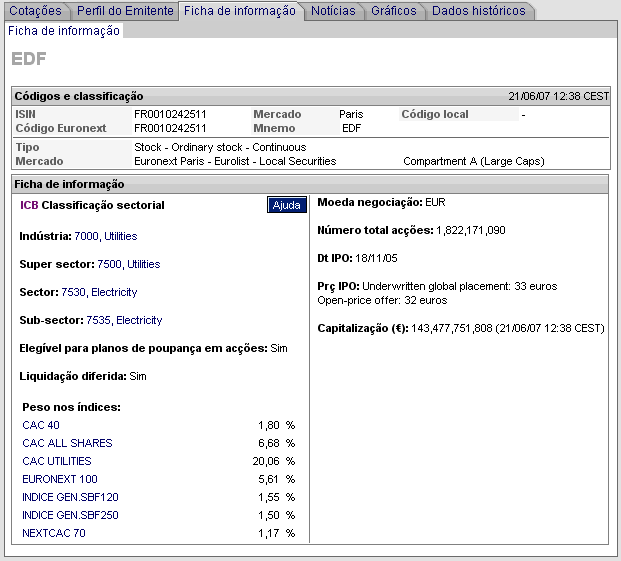Click the Electricity link beside Sector 7530
The height and width of the screenshot is (561, 621).
(114, 292)
